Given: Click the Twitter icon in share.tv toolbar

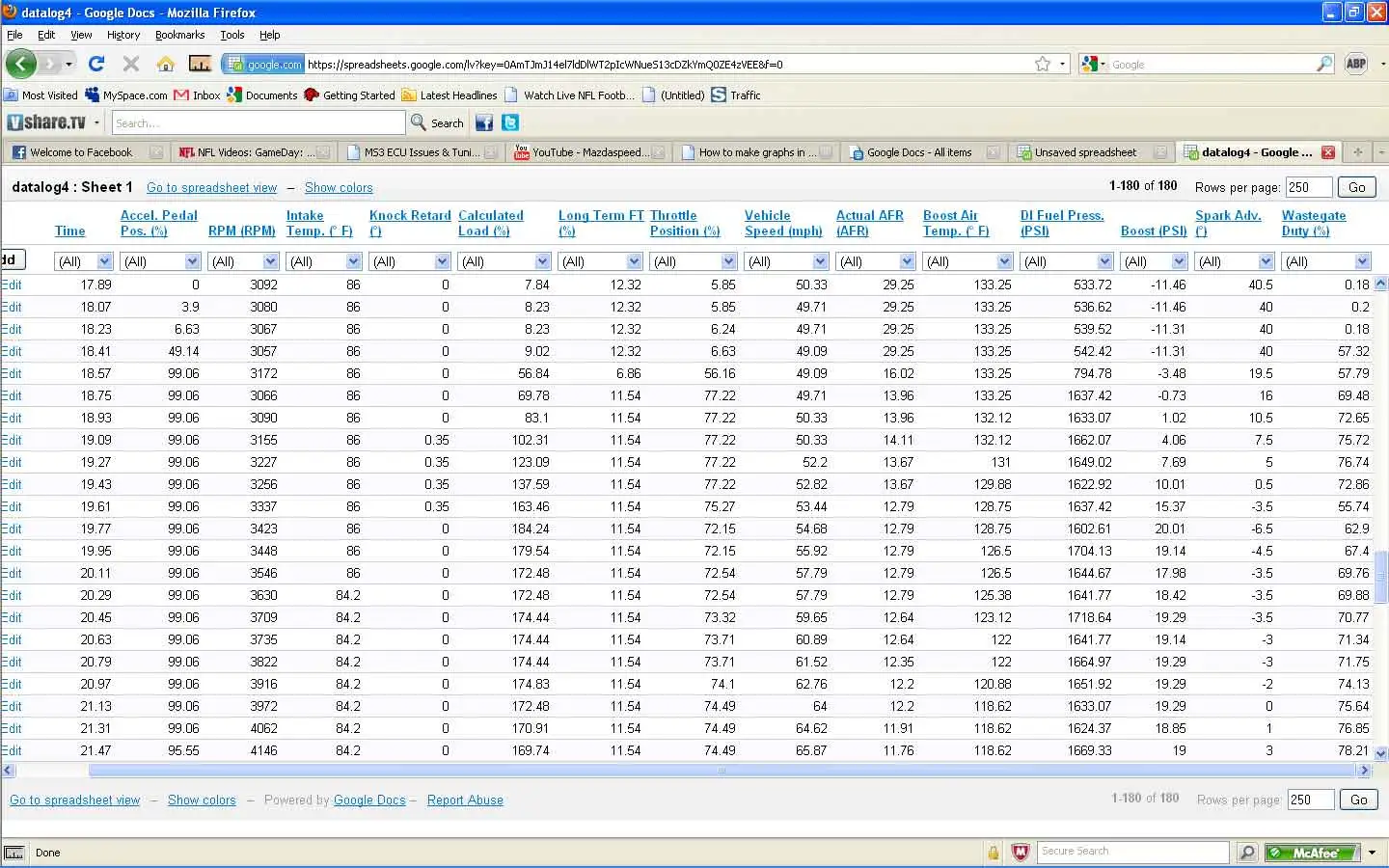Looking at the screenshot, I should tap(510, 122).
